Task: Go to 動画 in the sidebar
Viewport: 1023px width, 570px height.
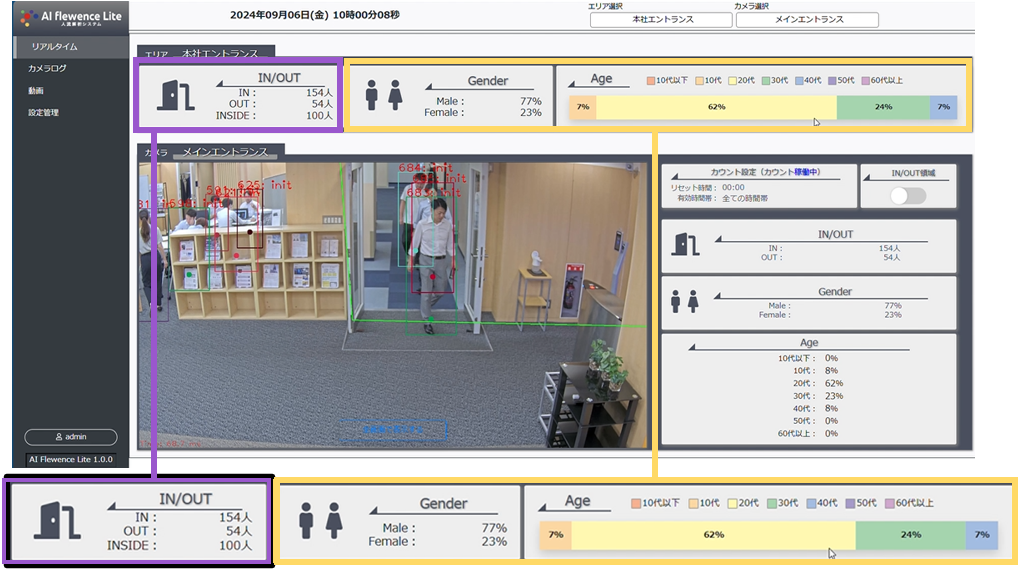Action: 36,91
